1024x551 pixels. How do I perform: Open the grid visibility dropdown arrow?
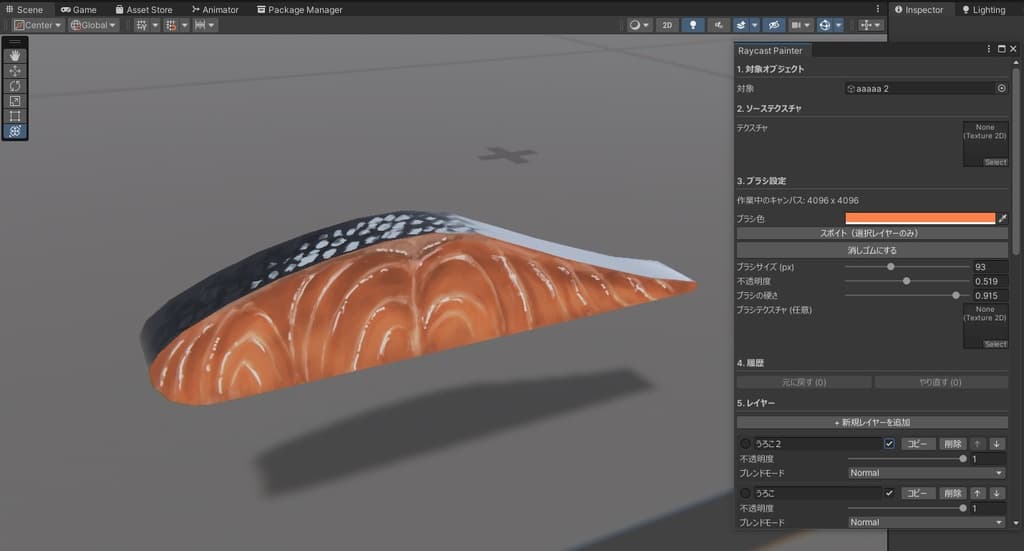click(155, 25)
